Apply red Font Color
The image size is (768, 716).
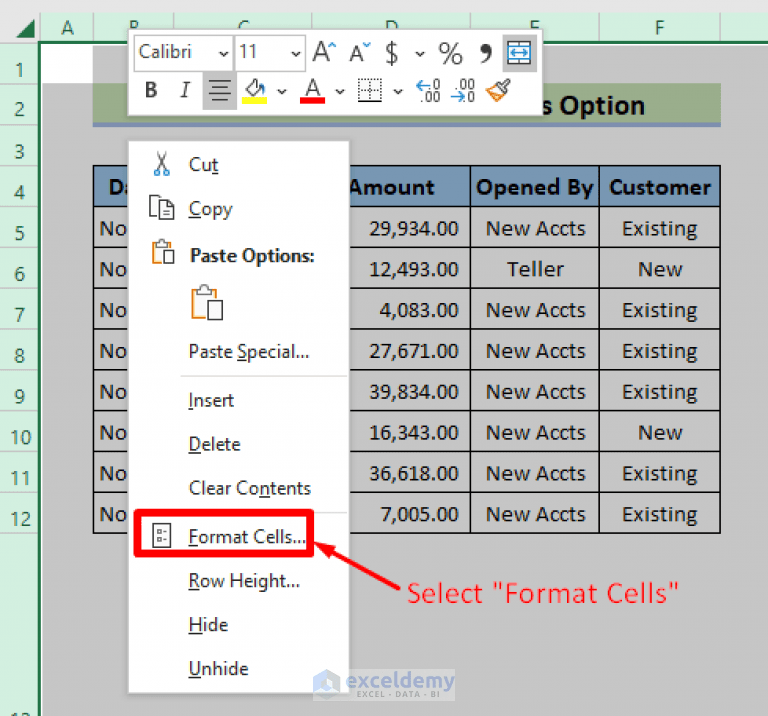(x=312, y=91)
